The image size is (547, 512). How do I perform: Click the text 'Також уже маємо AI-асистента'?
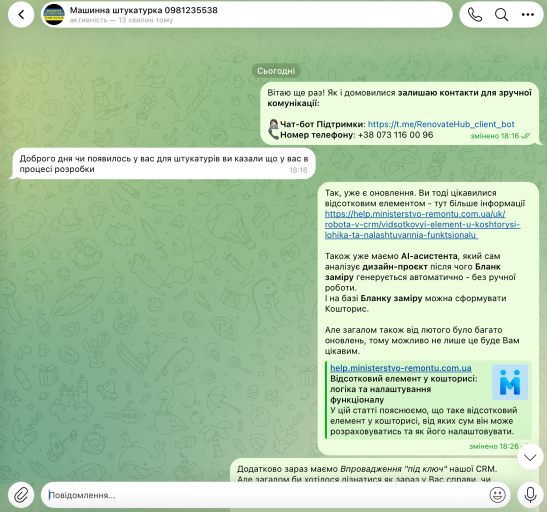point(391,256)
